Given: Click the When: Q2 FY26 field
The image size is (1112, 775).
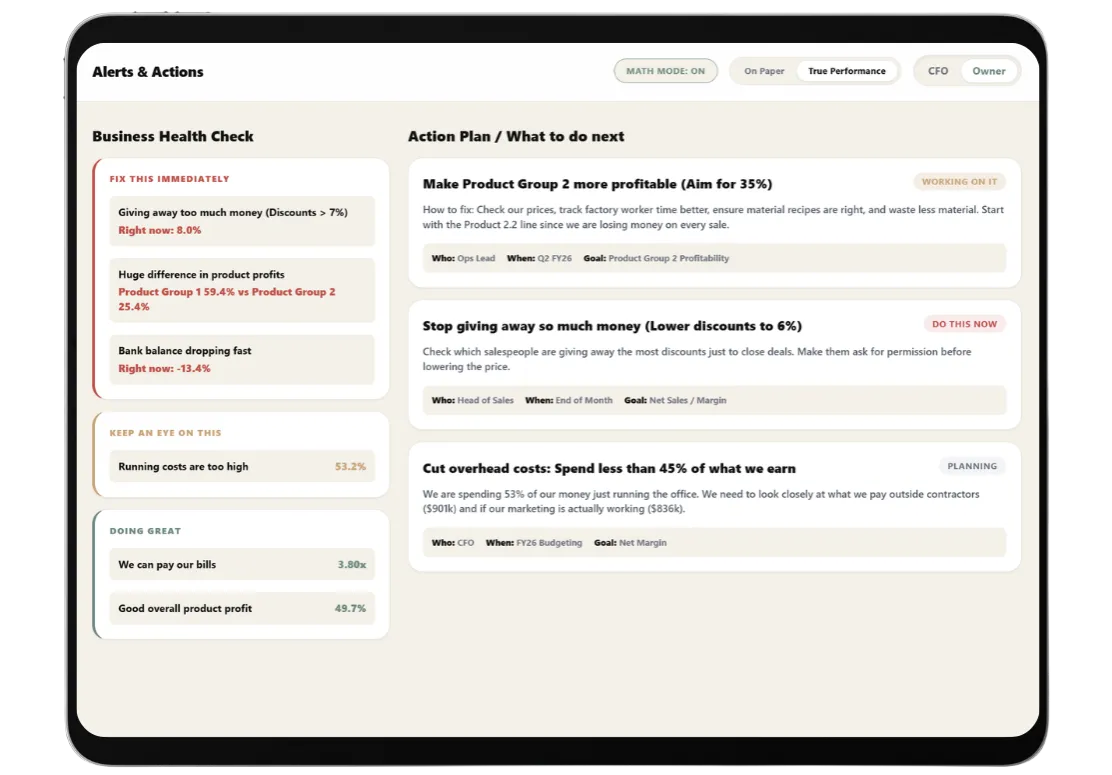Looking at the screenshot, I should (539, 258).
